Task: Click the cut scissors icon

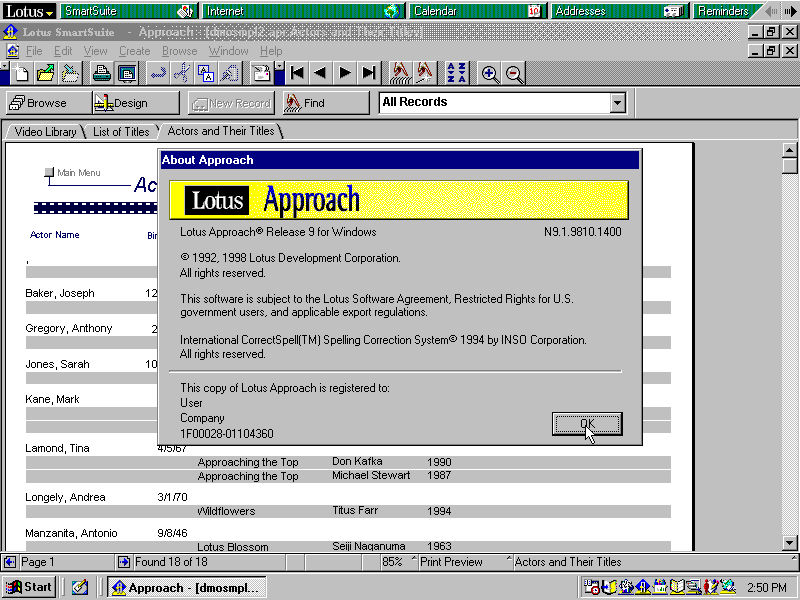Action: point(182,73)
